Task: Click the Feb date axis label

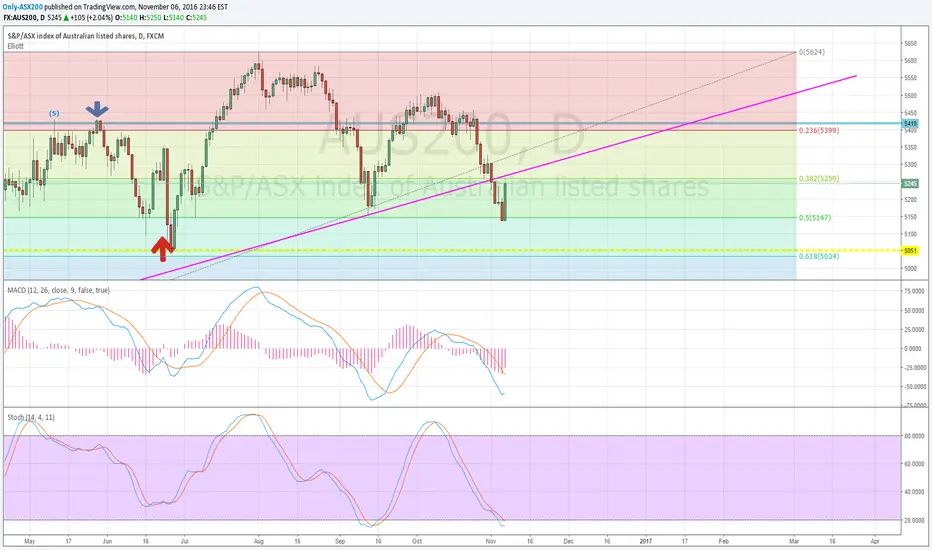Action: point(723,541)
